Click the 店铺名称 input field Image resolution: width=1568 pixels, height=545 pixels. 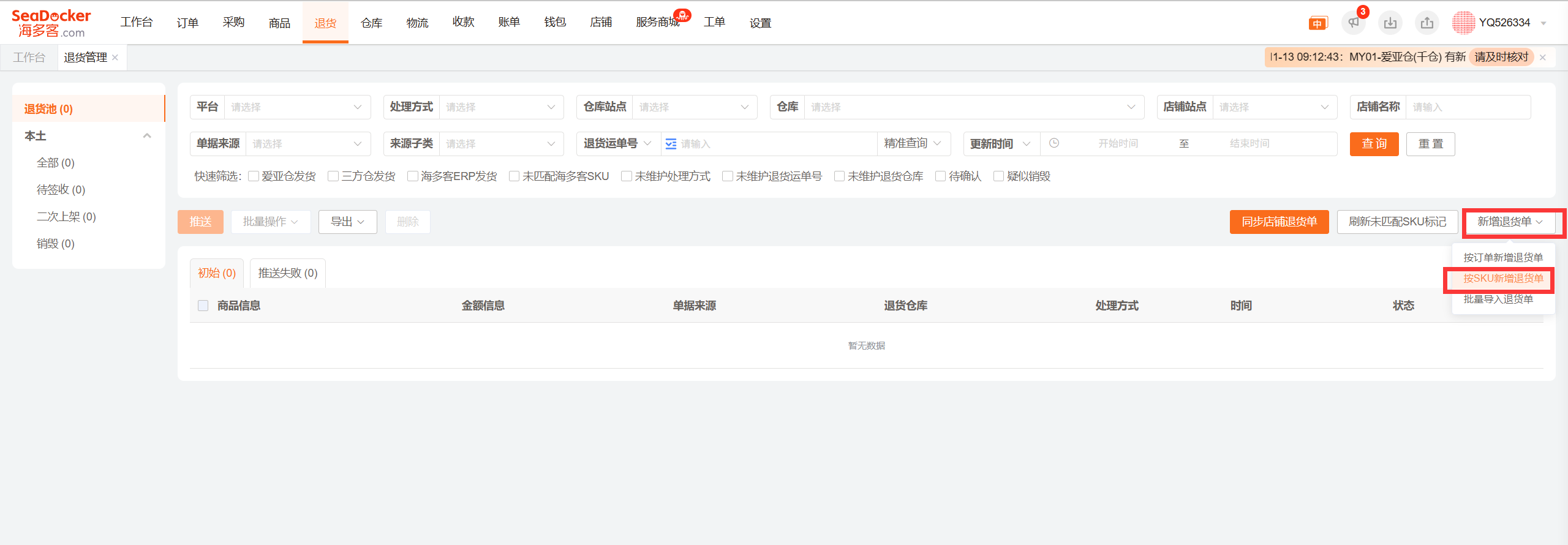1468,107
